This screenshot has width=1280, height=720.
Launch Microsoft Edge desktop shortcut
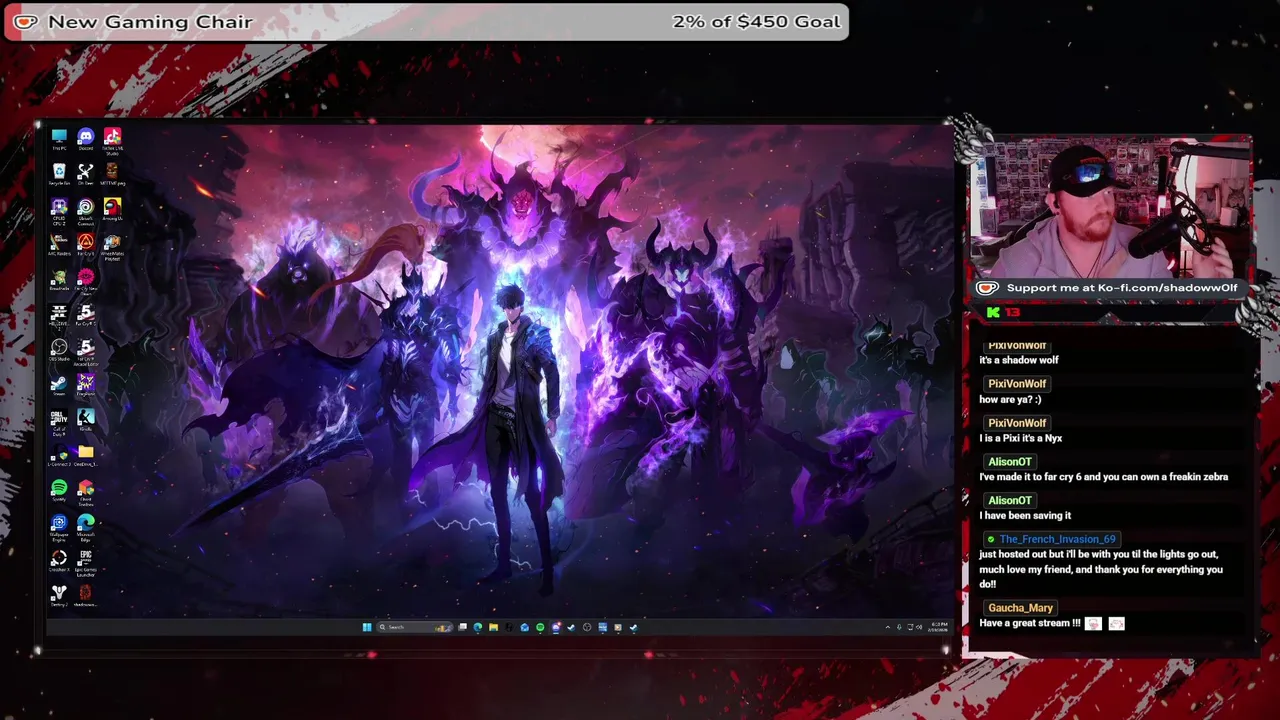pos(86,527)
